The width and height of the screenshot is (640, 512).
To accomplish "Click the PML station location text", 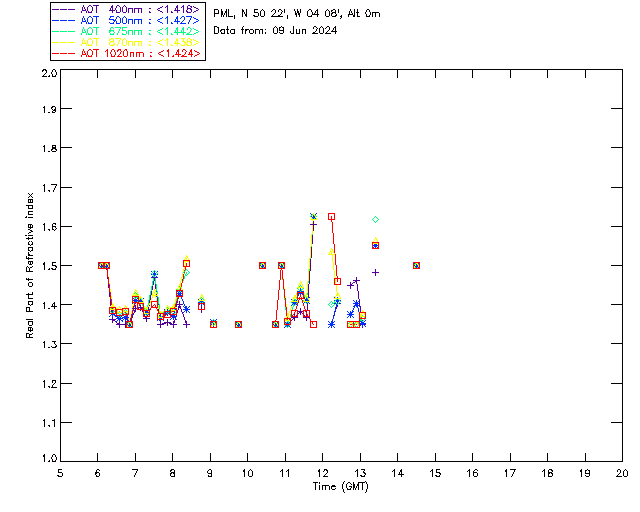I will 297,14.
